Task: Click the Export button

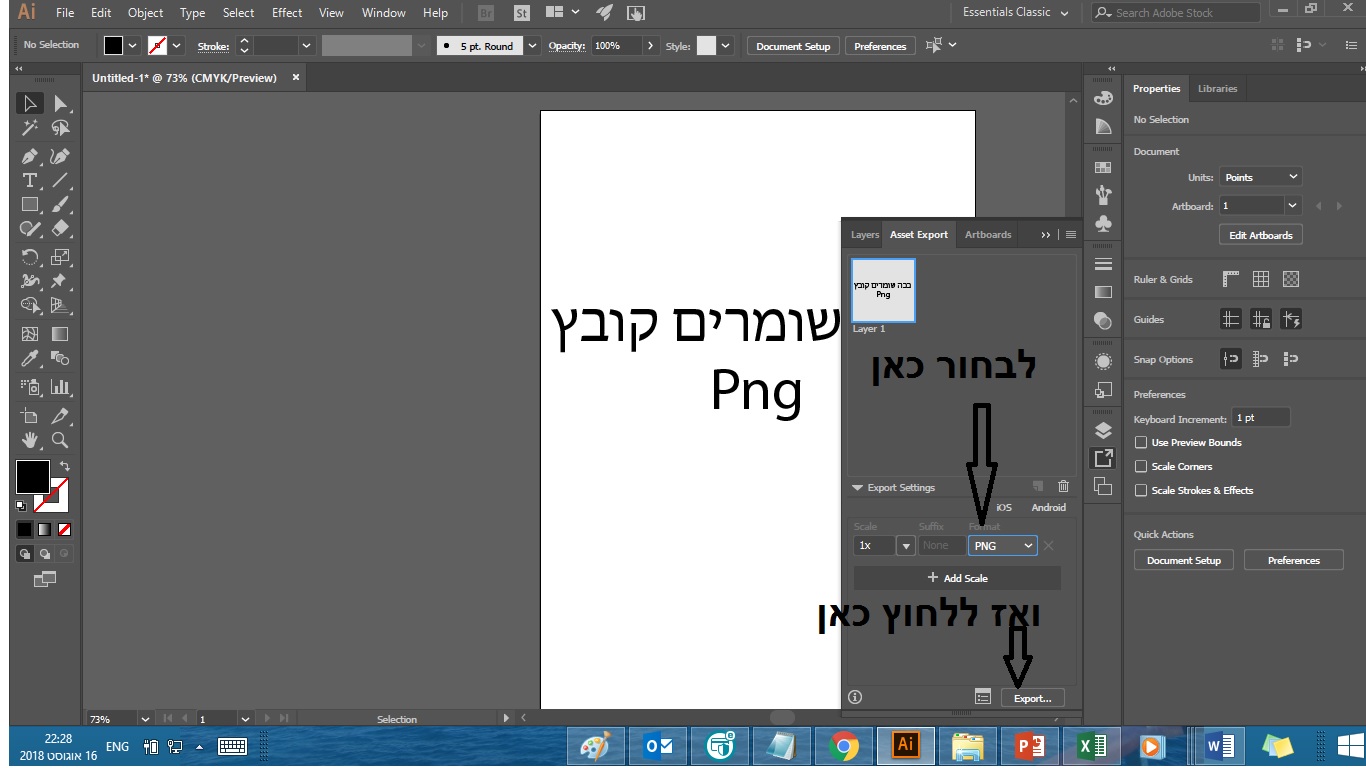Action: point(1032,697)
